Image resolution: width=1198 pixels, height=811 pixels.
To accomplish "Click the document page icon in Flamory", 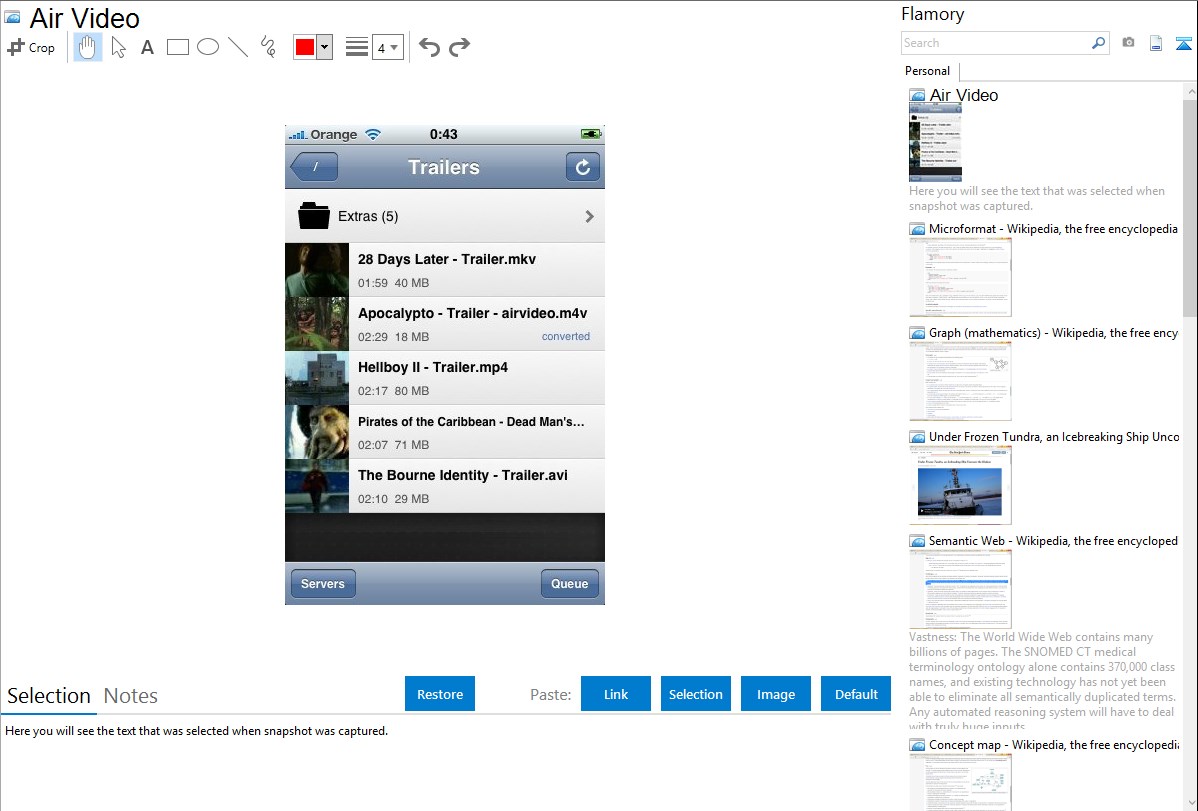I will pyautogui.click(x=1156, y=44).
